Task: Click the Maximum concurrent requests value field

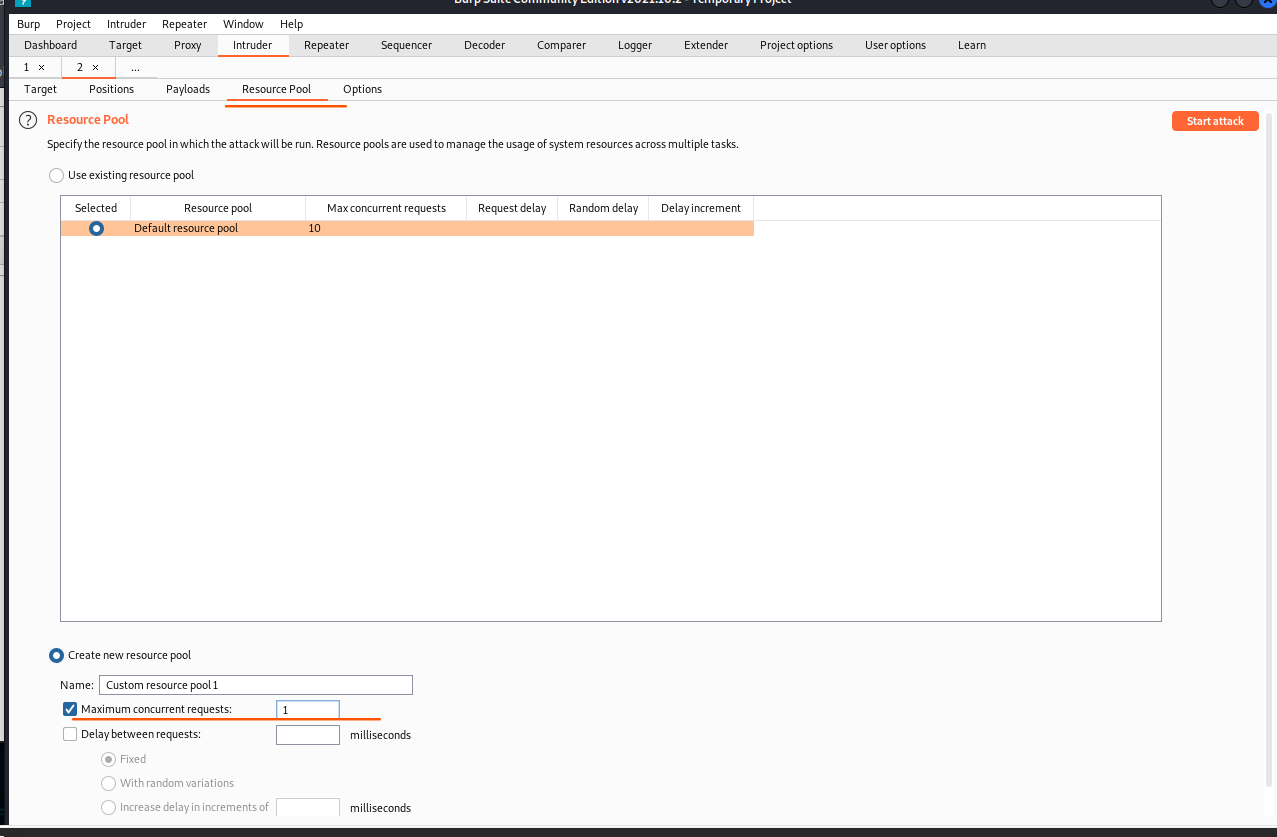Action: [x=308, y=709]
